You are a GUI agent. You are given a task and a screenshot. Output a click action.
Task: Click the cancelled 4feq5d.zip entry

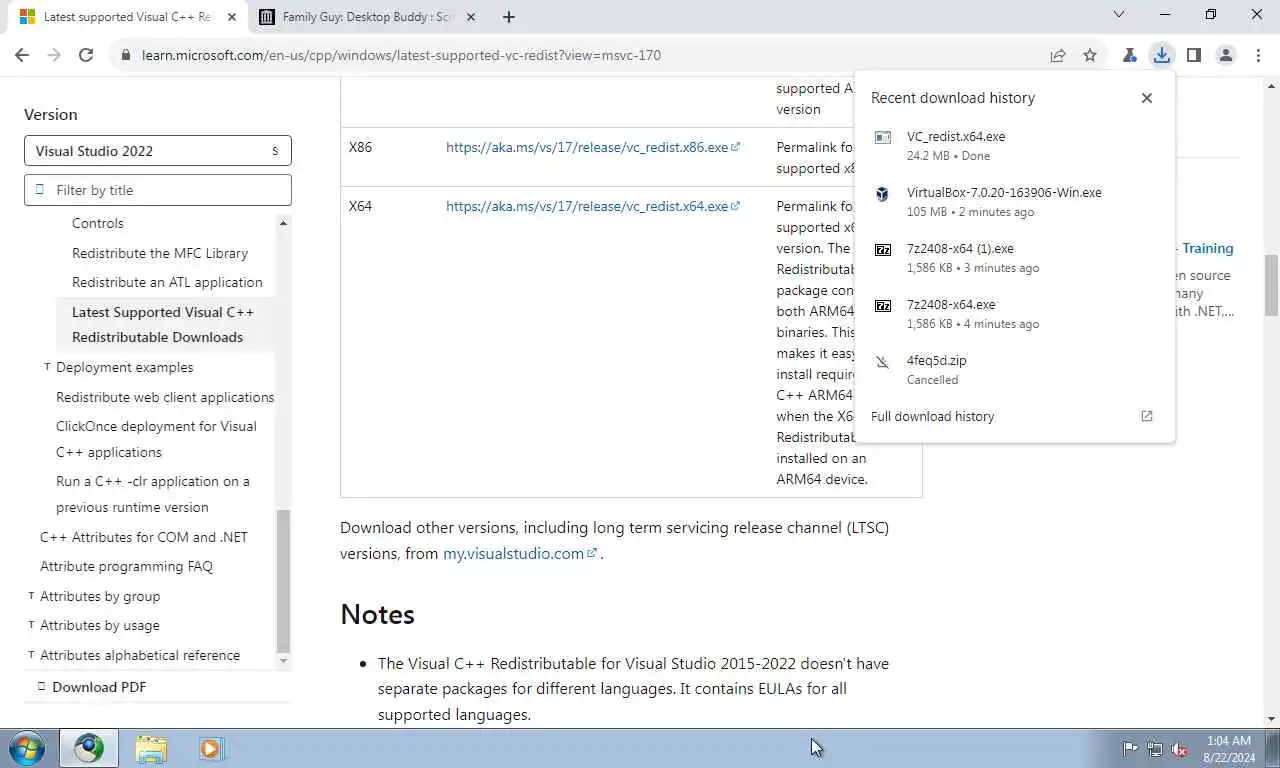tap(1013, 369)
